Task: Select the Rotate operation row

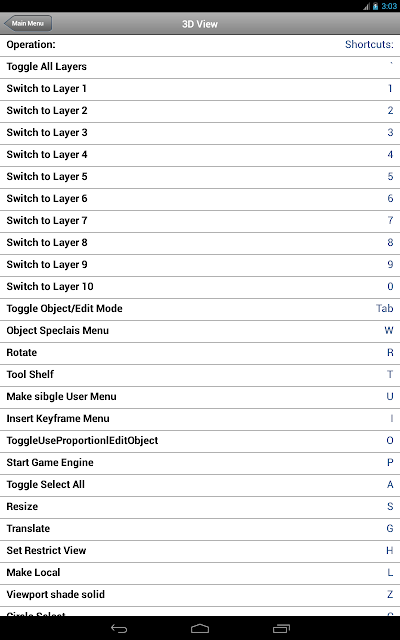Action: click(x=200, y=353)
